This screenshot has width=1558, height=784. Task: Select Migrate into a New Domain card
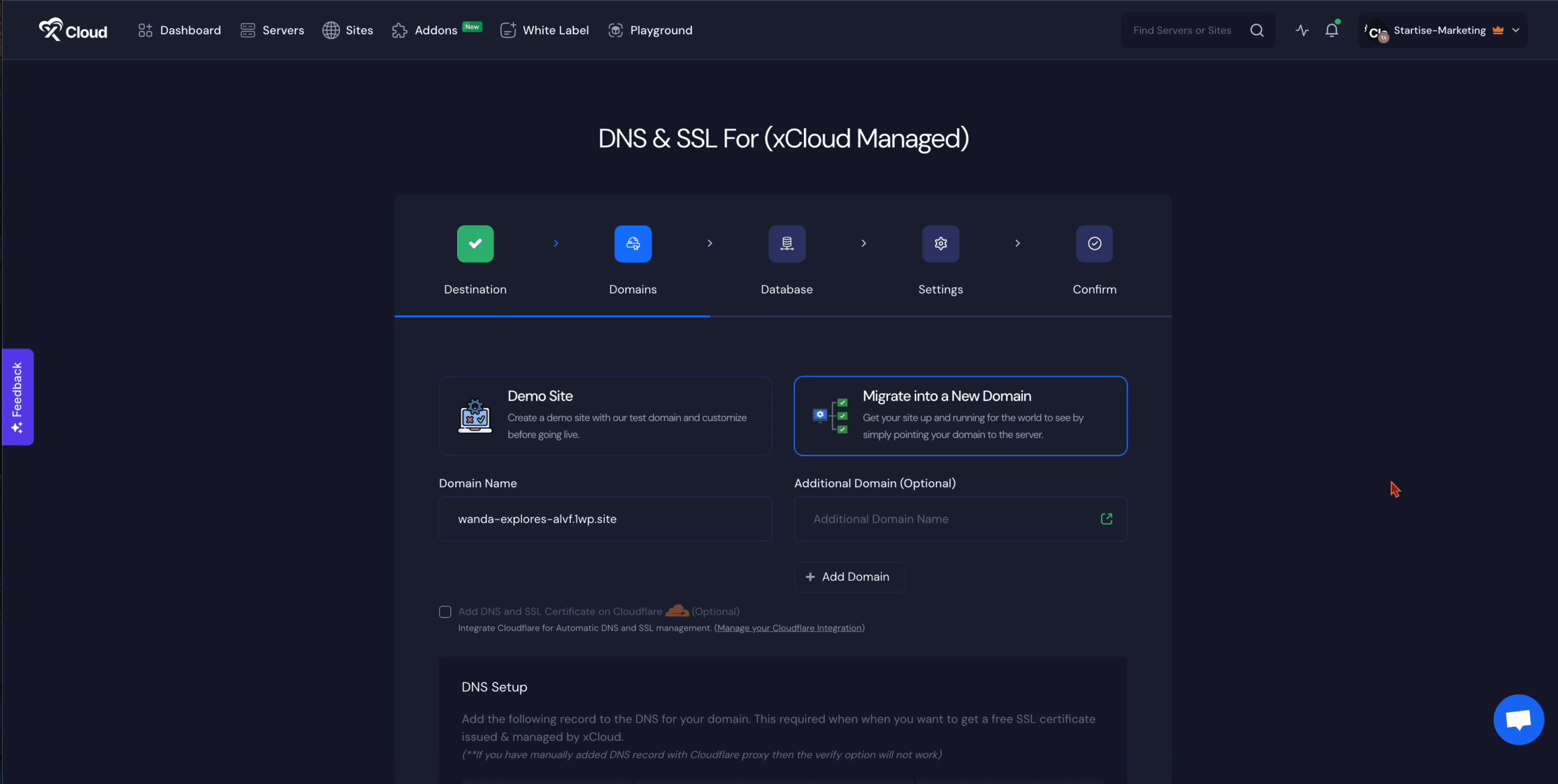(x=960, y=416)
